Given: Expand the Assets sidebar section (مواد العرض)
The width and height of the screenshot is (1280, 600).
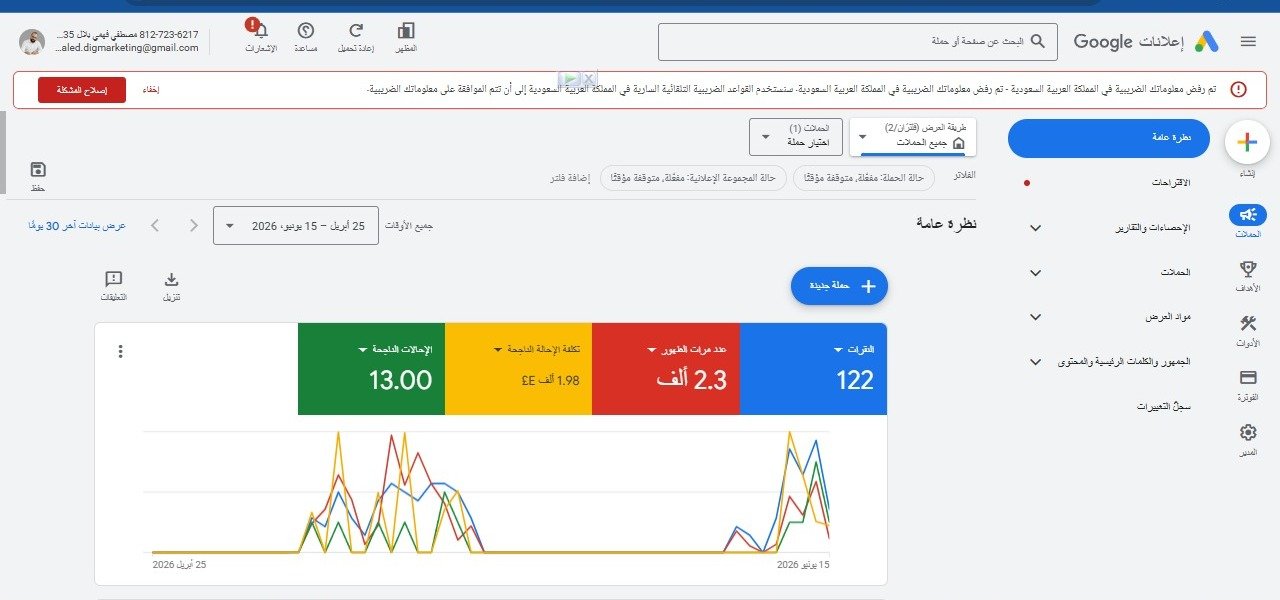Looking at the screenshot, I should click(x=1035, y=317).
